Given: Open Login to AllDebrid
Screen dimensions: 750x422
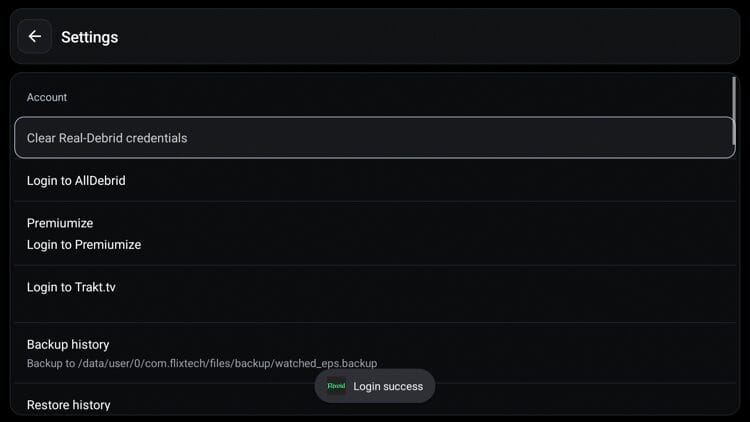Looking at the screenshot, I should click(76, 181).
